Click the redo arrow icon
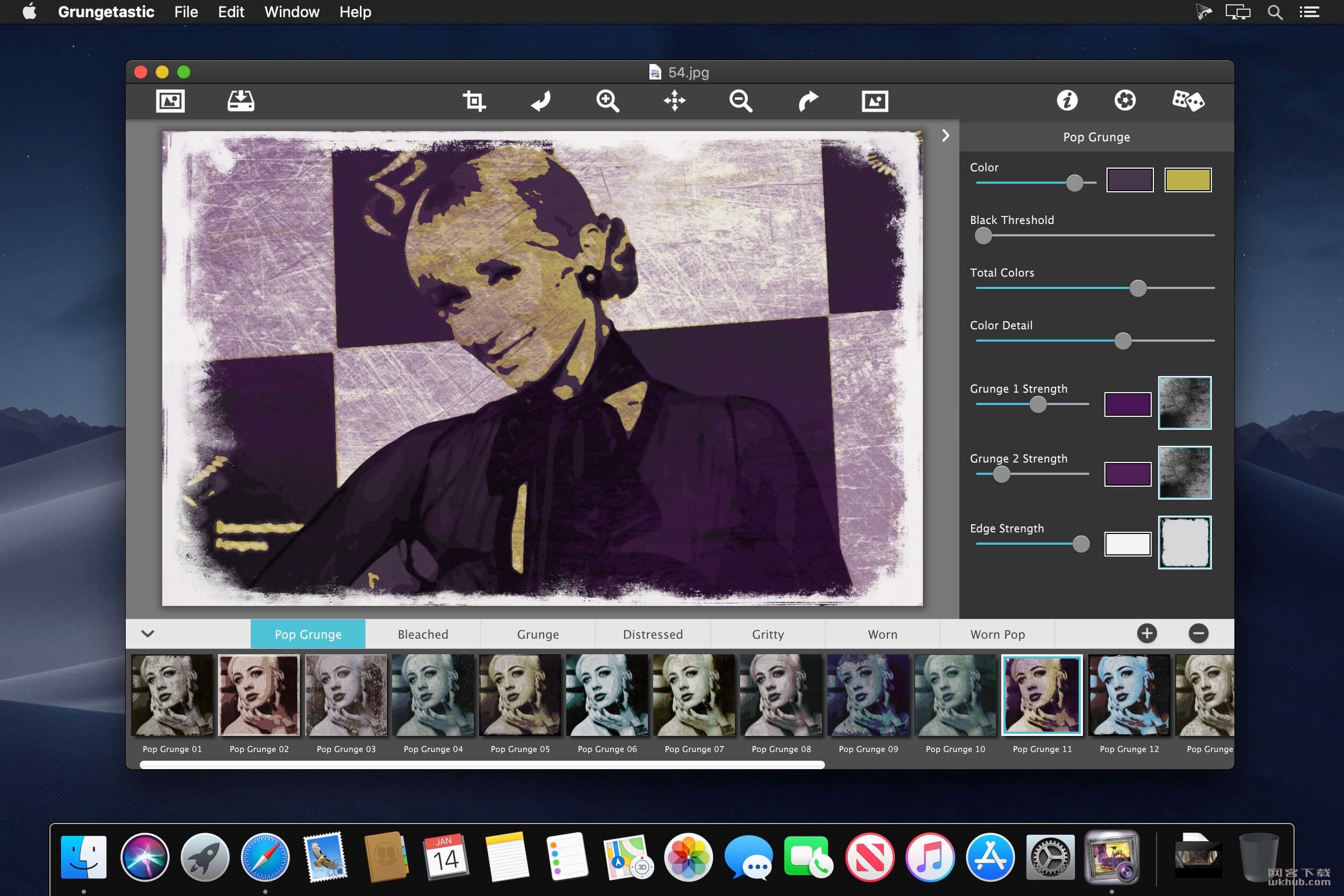This screenshot has width=1344, height=896. click(x=808, y=101)
